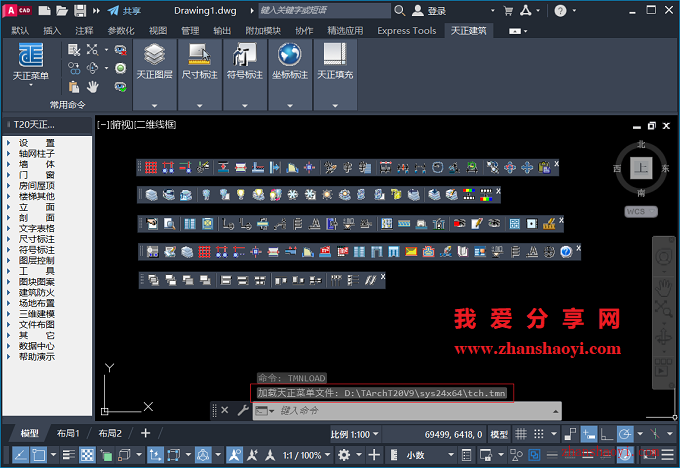Image resolution: width=680 pixels, height=468 pixels.
Task: Click the search magnifier icon in title bar
Action: pos(400,10)
